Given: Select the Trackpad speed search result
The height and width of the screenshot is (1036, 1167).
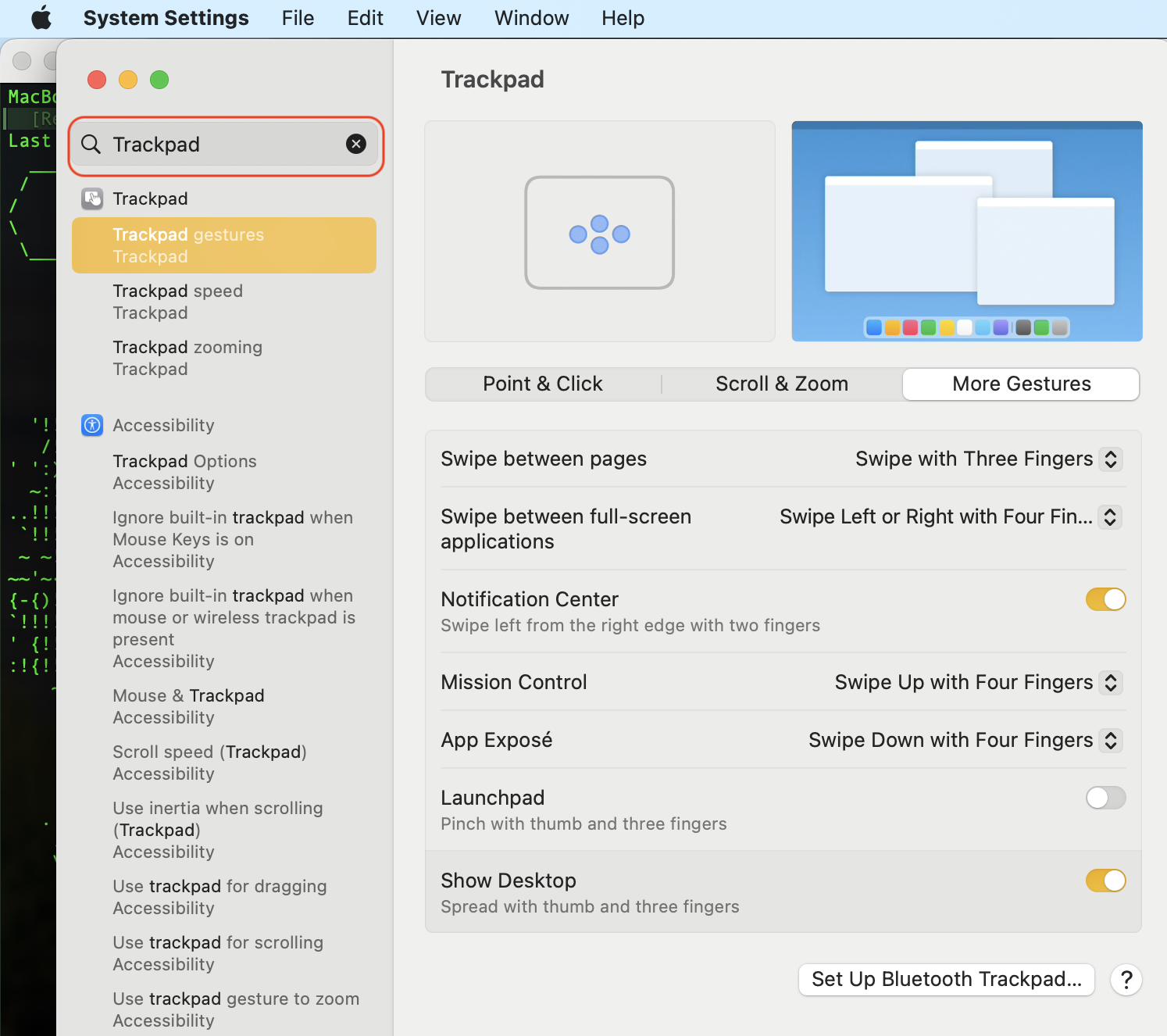Looking at the screenshot, I should [224, 302].
